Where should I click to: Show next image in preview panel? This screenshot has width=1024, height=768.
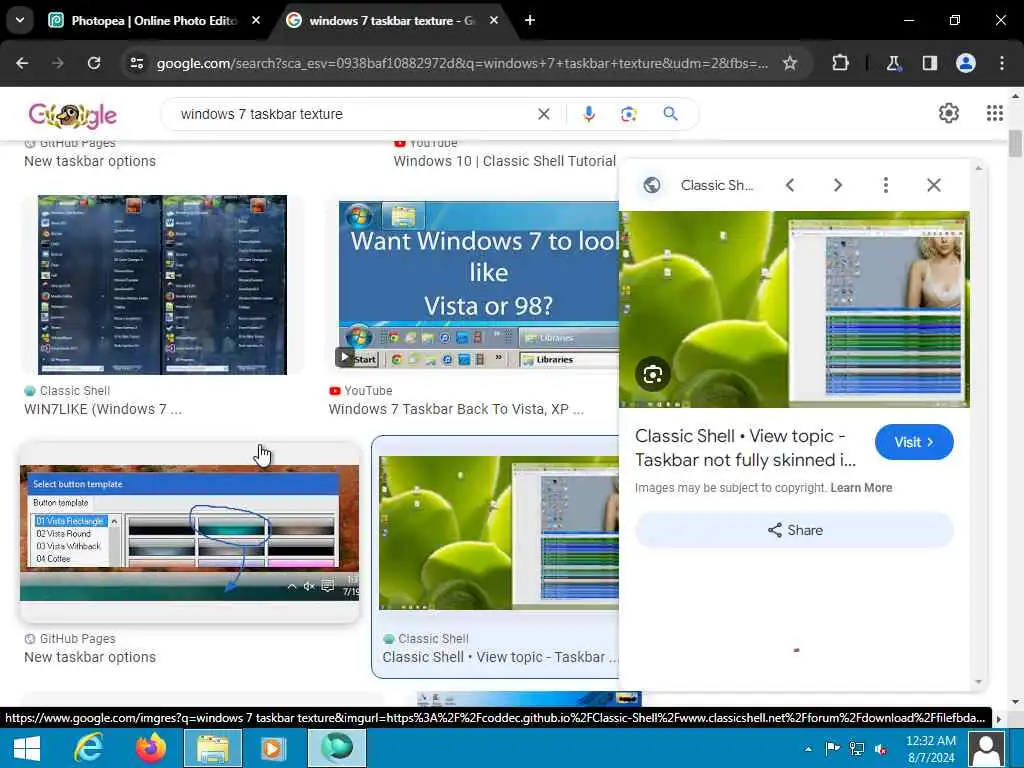(x=838, y=185)
